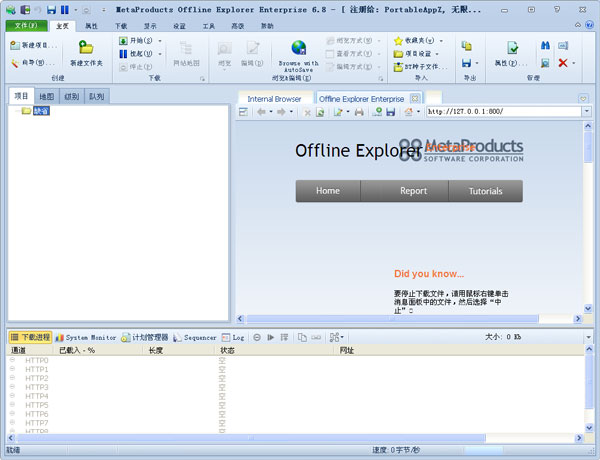Image resolution: width=600 pixels, height=460 pixels.
Task: Switch to the Internal Browser tab
Action: [x=274, y=99]
